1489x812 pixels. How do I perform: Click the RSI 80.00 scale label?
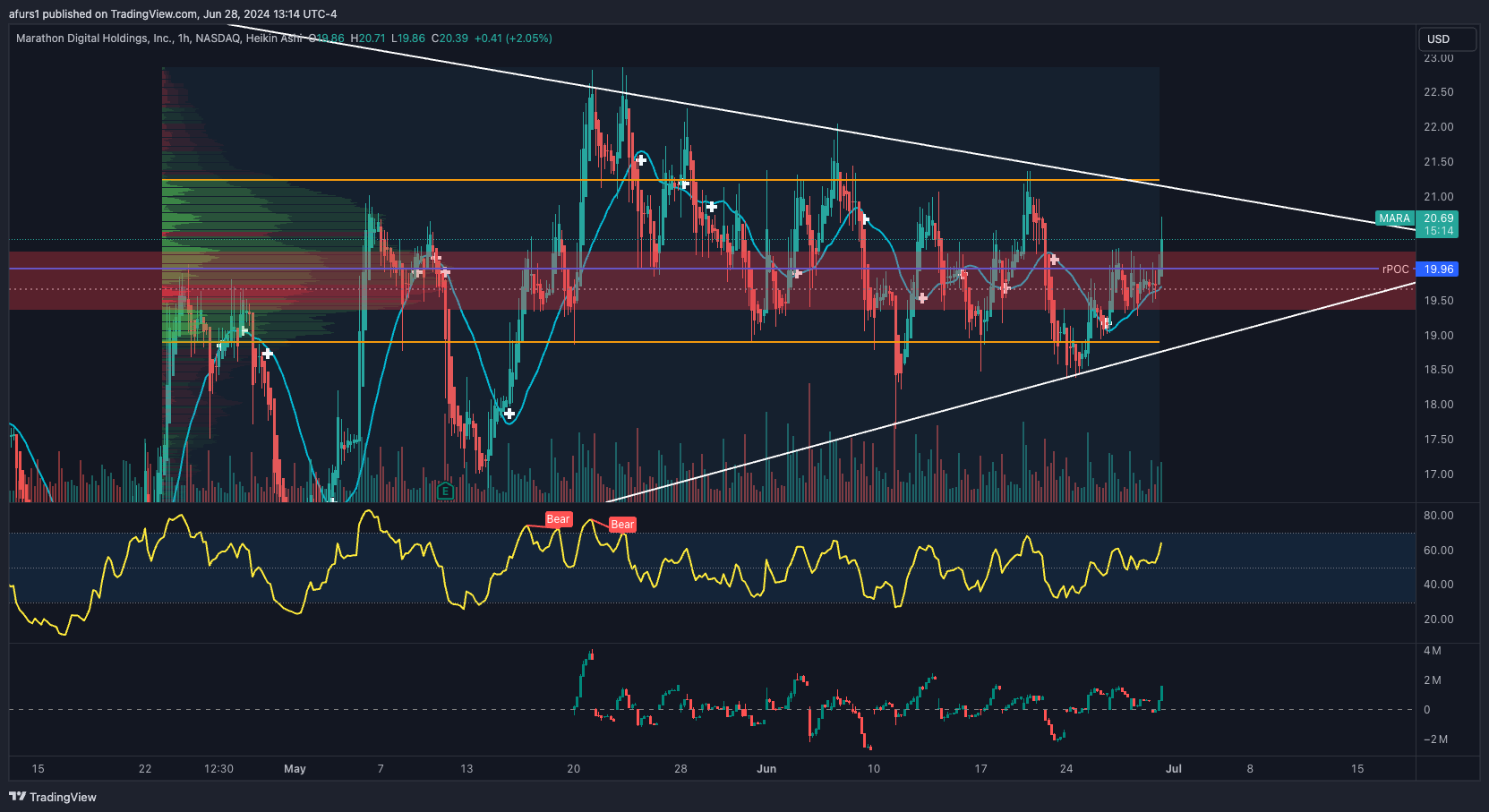click(x=1439, y=516)
